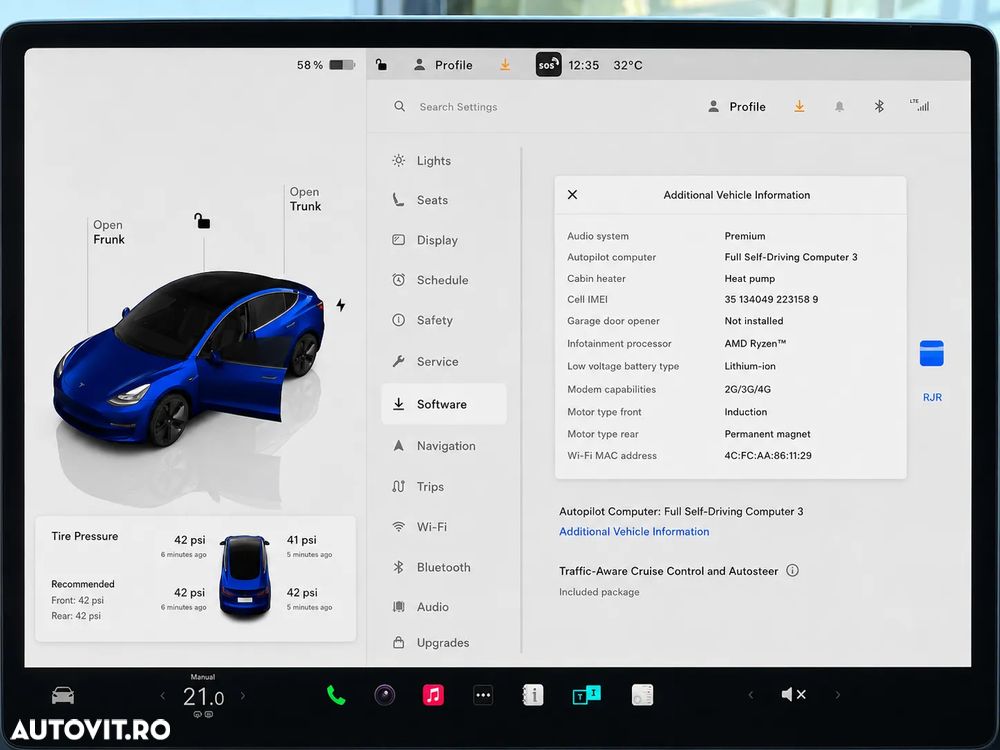Tap Open Trunk

[305, 199]
